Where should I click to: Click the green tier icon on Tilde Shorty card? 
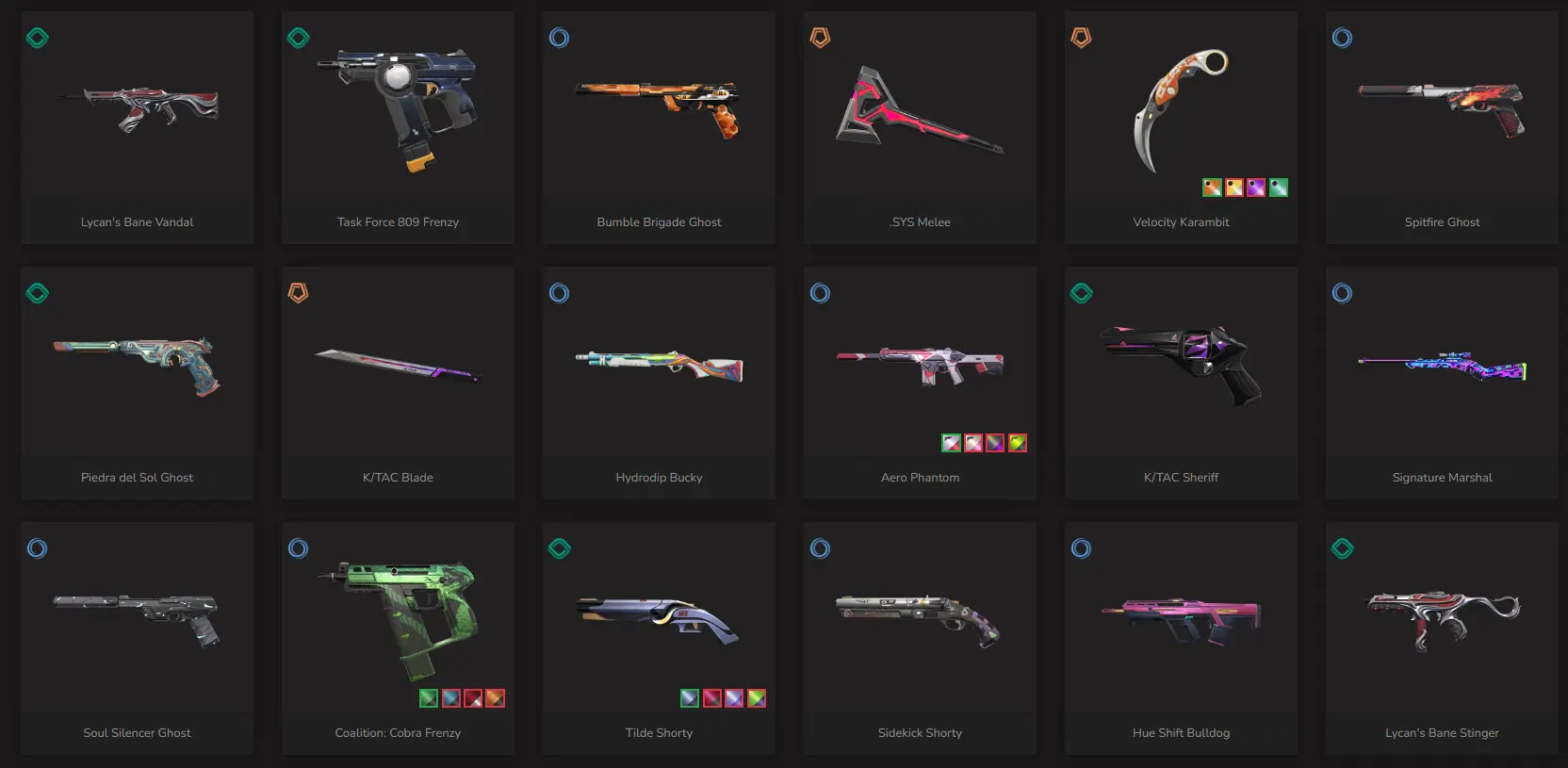[560, 548]
